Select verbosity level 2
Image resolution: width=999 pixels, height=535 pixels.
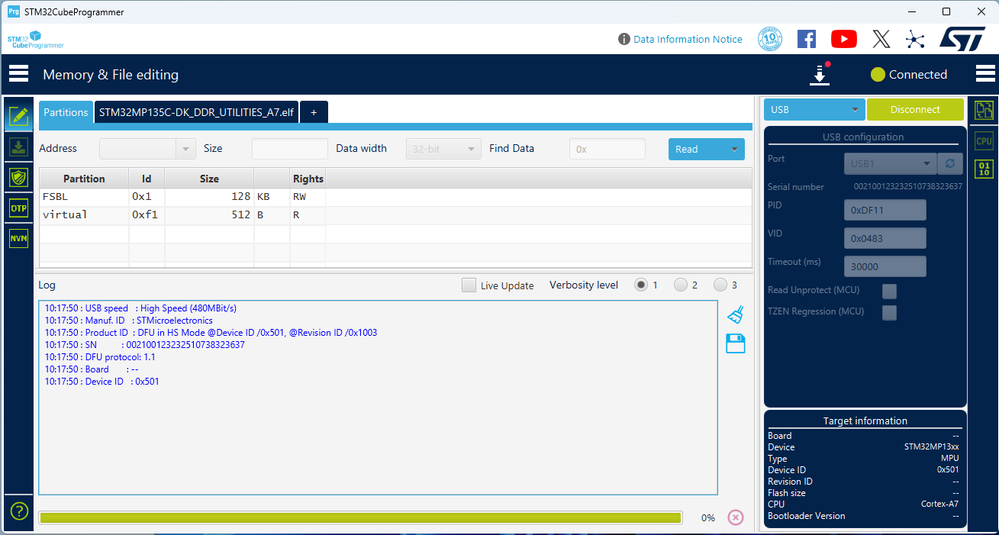(x=680, y=285)
